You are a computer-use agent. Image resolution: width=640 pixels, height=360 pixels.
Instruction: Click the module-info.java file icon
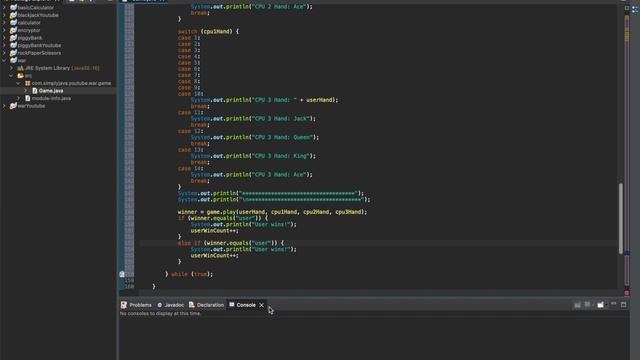click(x=28, y=98)
